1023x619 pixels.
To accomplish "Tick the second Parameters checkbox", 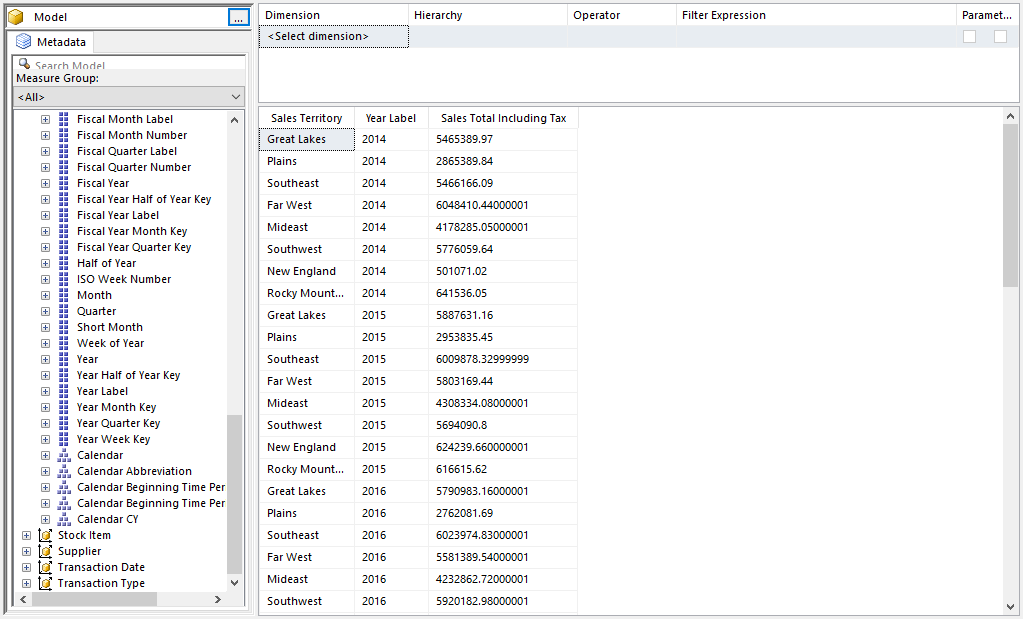I will point(1000,36).
